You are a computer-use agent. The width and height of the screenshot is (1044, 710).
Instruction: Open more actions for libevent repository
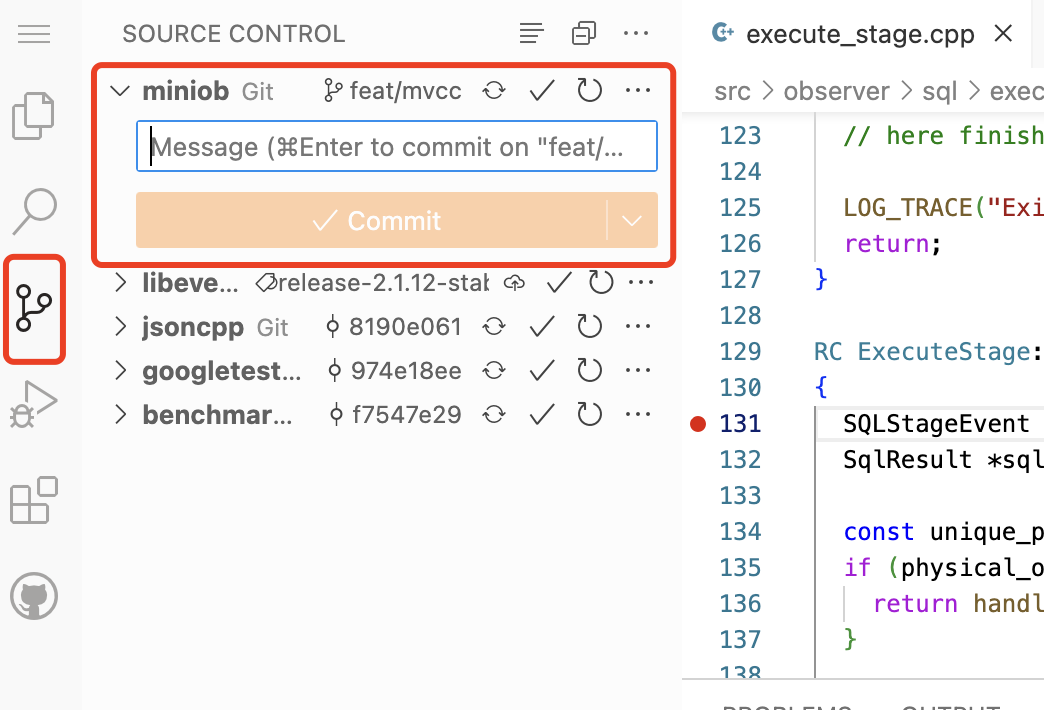click(x=641, y=283)
